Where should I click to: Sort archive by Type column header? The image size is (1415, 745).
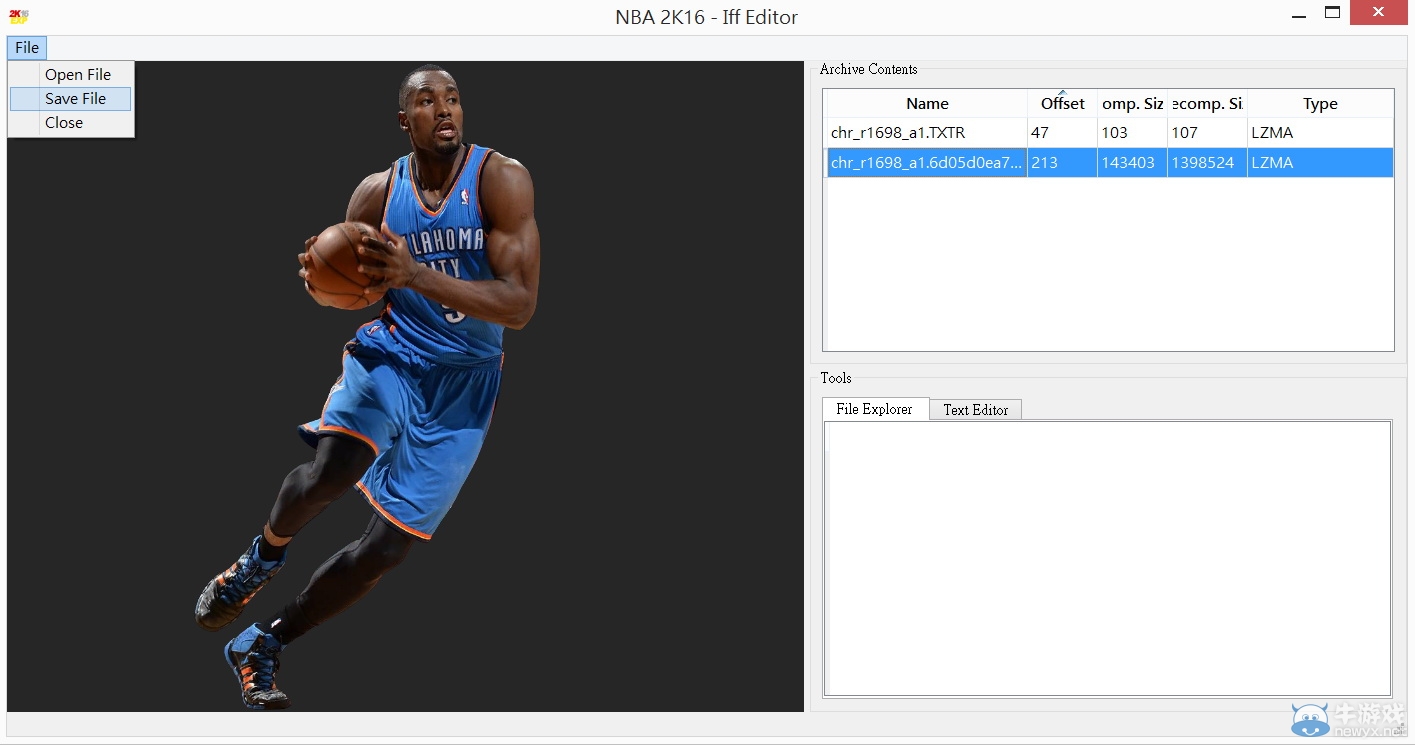point(1320,104)
